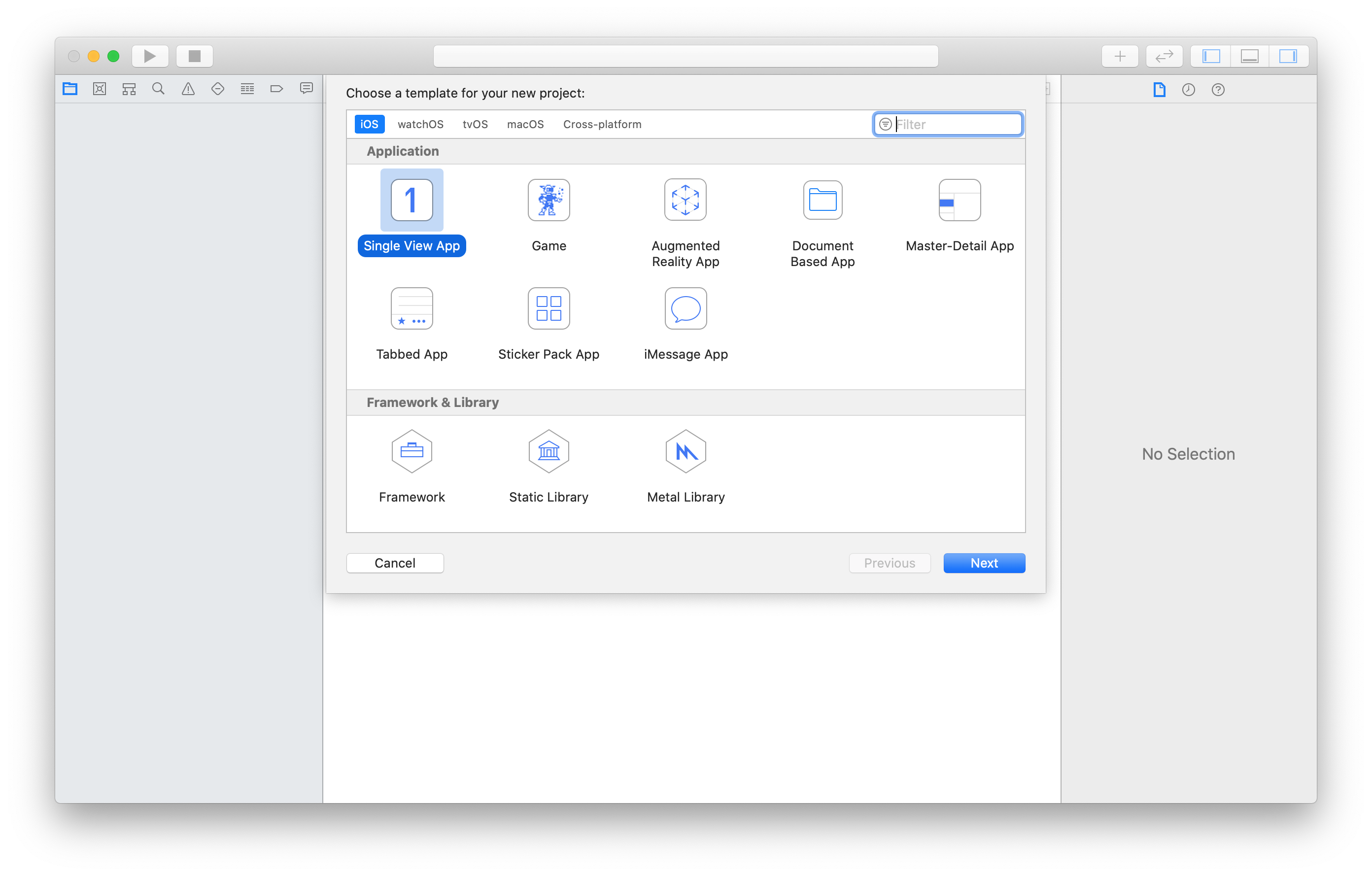Click the Next button
The image size is (1372, 876).
pos(984,563)
